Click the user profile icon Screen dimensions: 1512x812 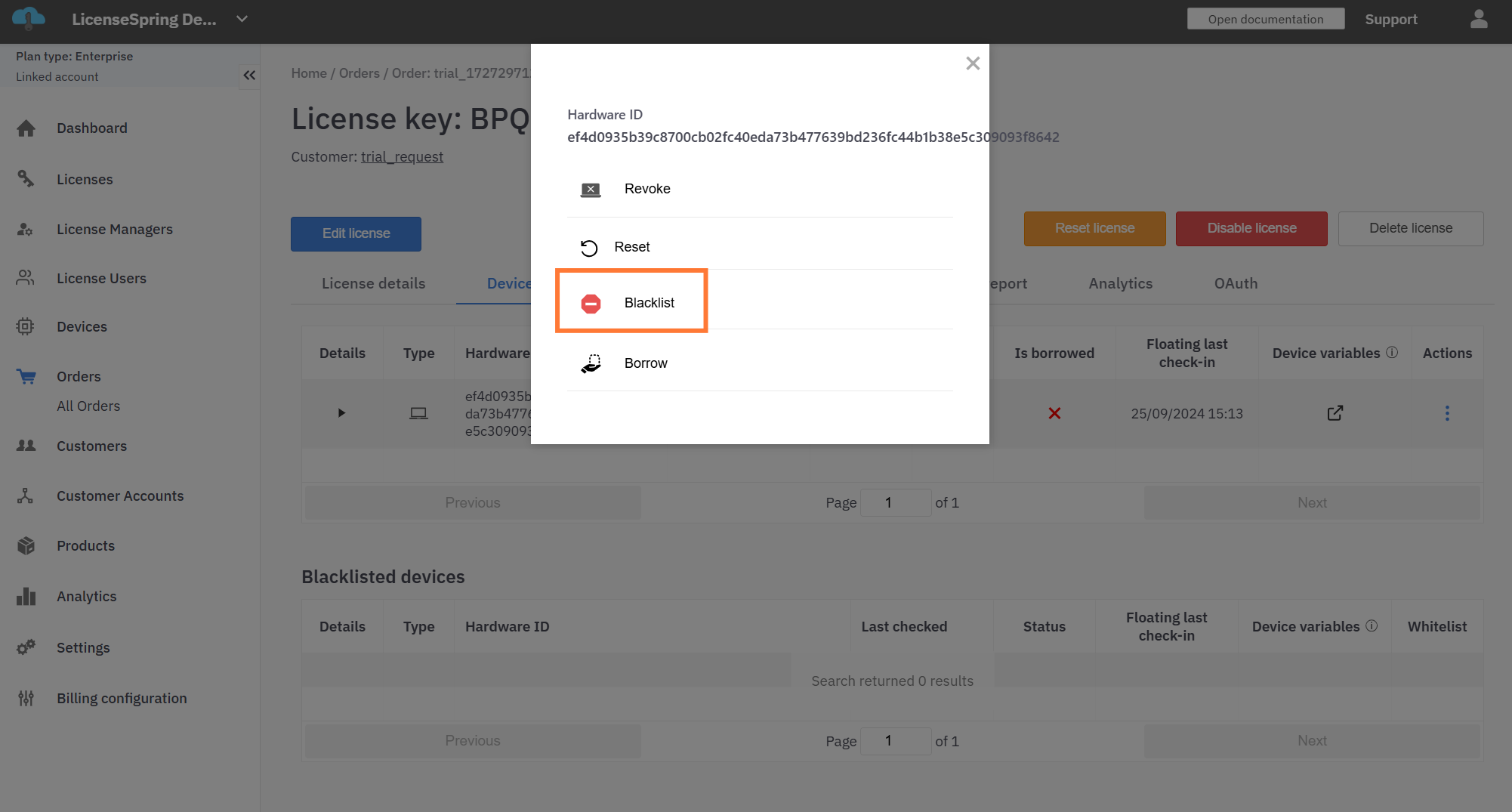(x=1479, y=20)
